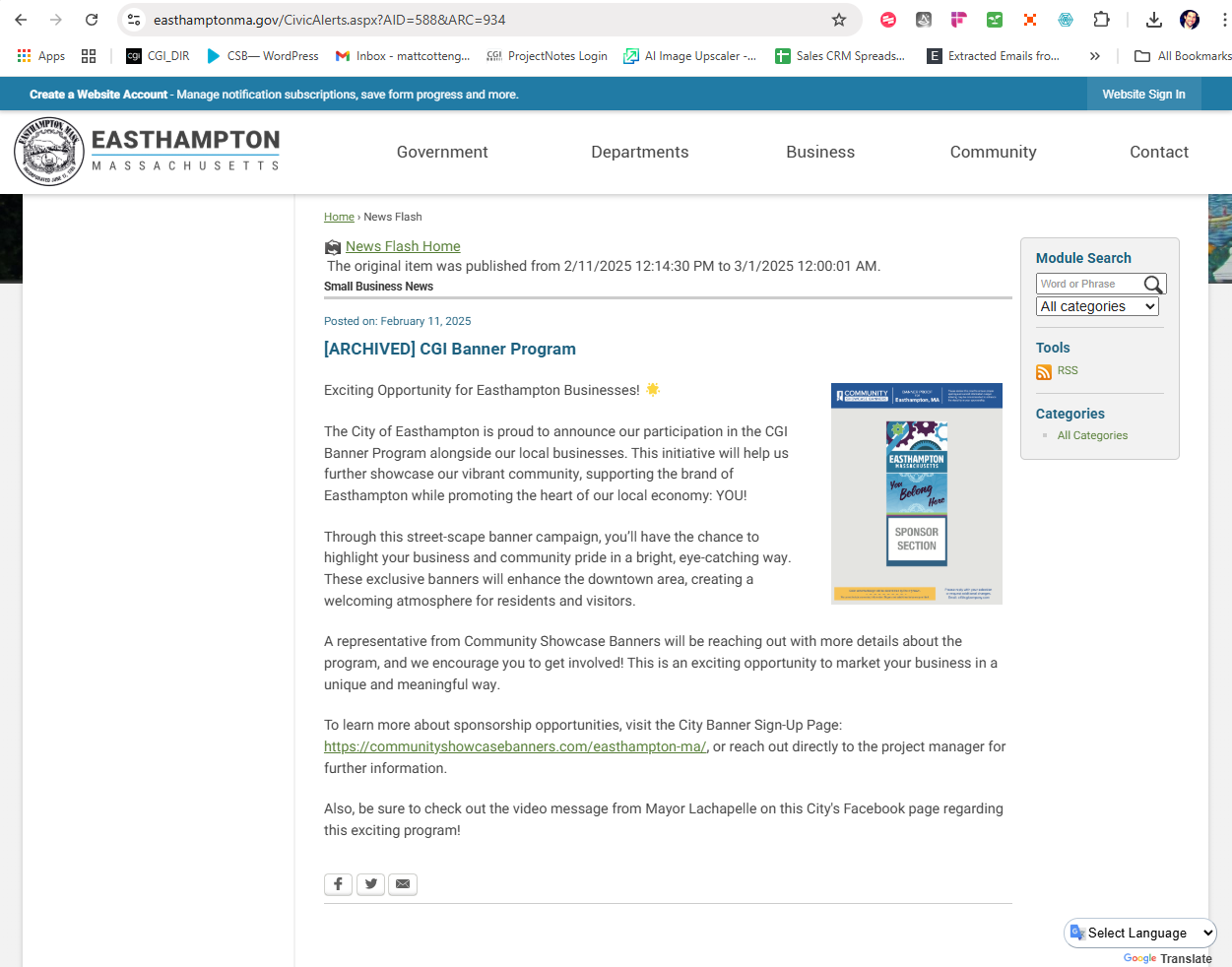Screen dimensions: 1232x967
Task: Open the pink grid extension icon
Action: pos(959,20)
